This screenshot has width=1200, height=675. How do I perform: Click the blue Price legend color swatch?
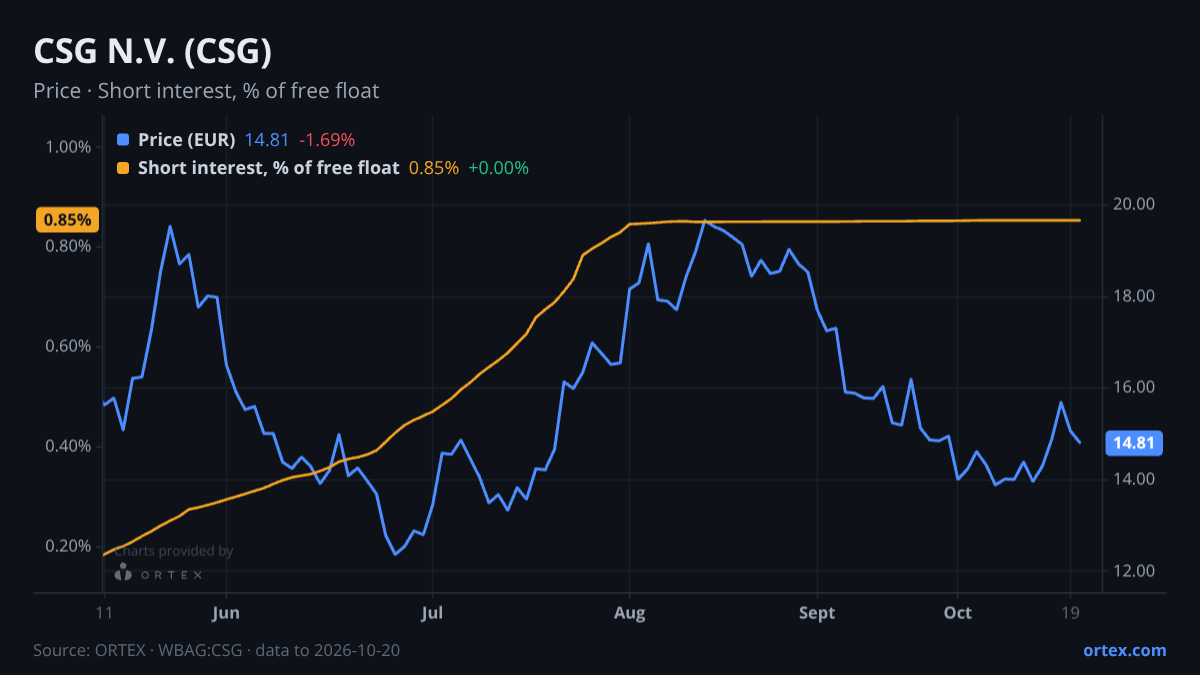pos(123,140)
